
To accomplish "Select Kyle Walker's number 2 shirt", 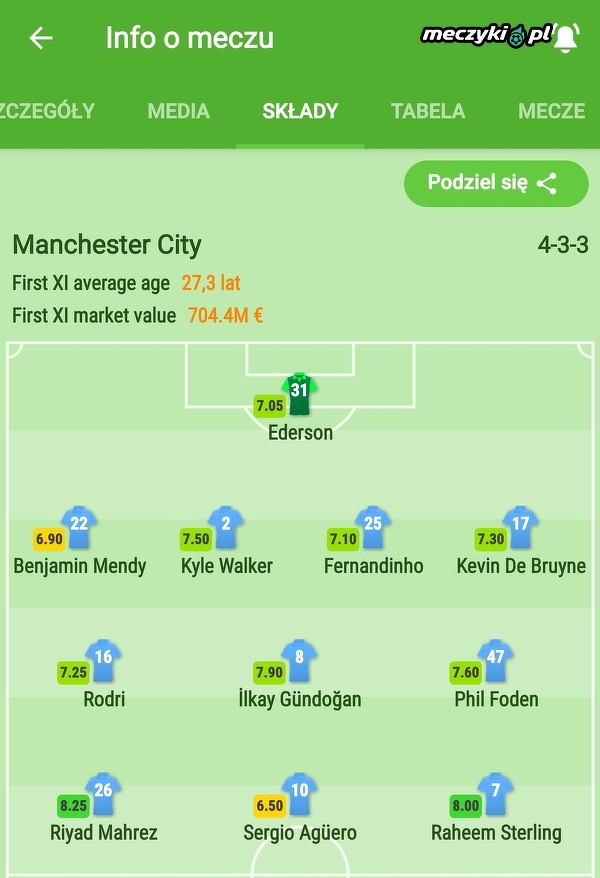I will [227, 526].
